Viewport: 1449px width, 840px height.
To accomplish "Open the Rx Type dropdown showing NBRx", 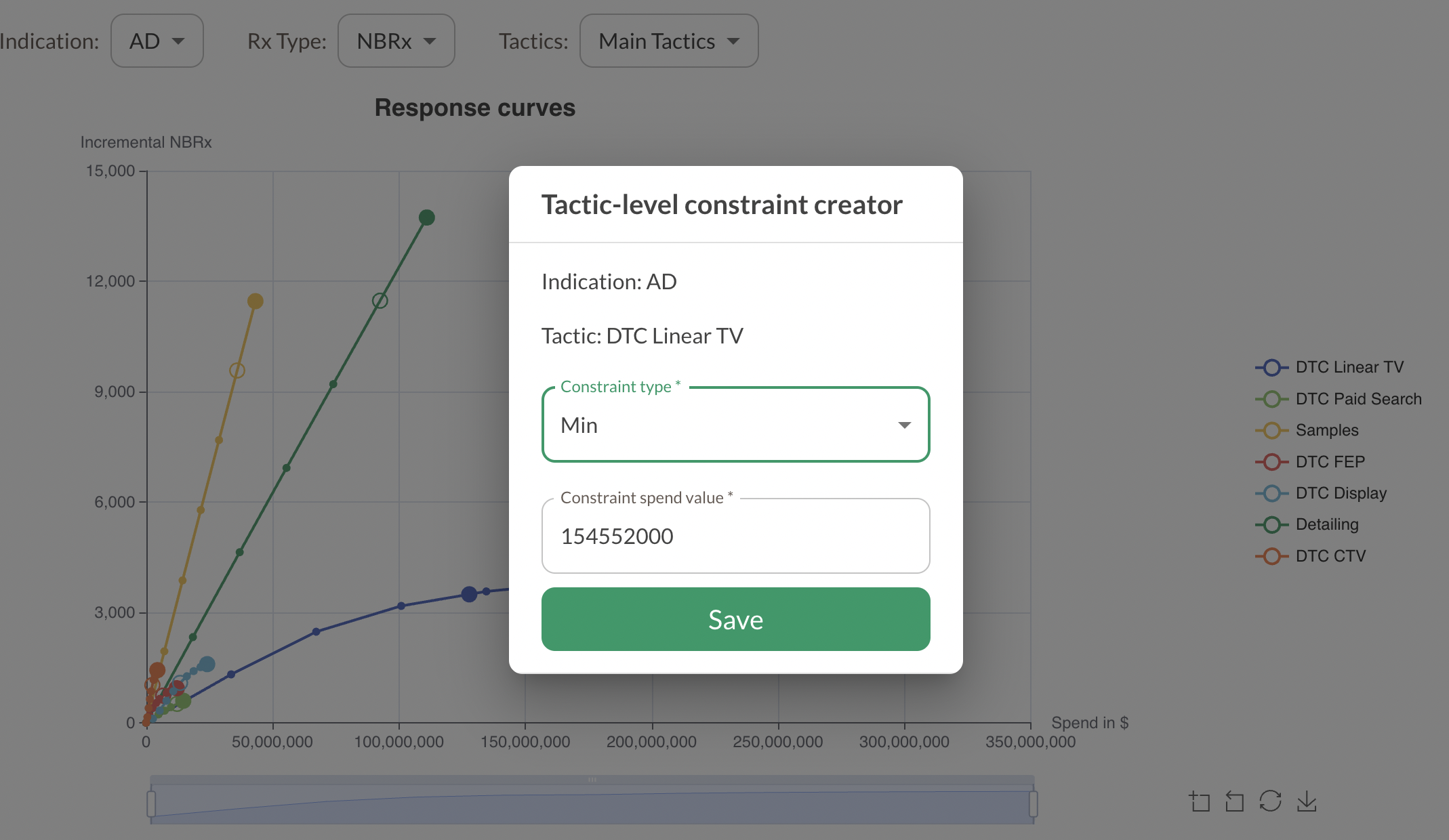I will pyautogui.click(x=396, y=41).
